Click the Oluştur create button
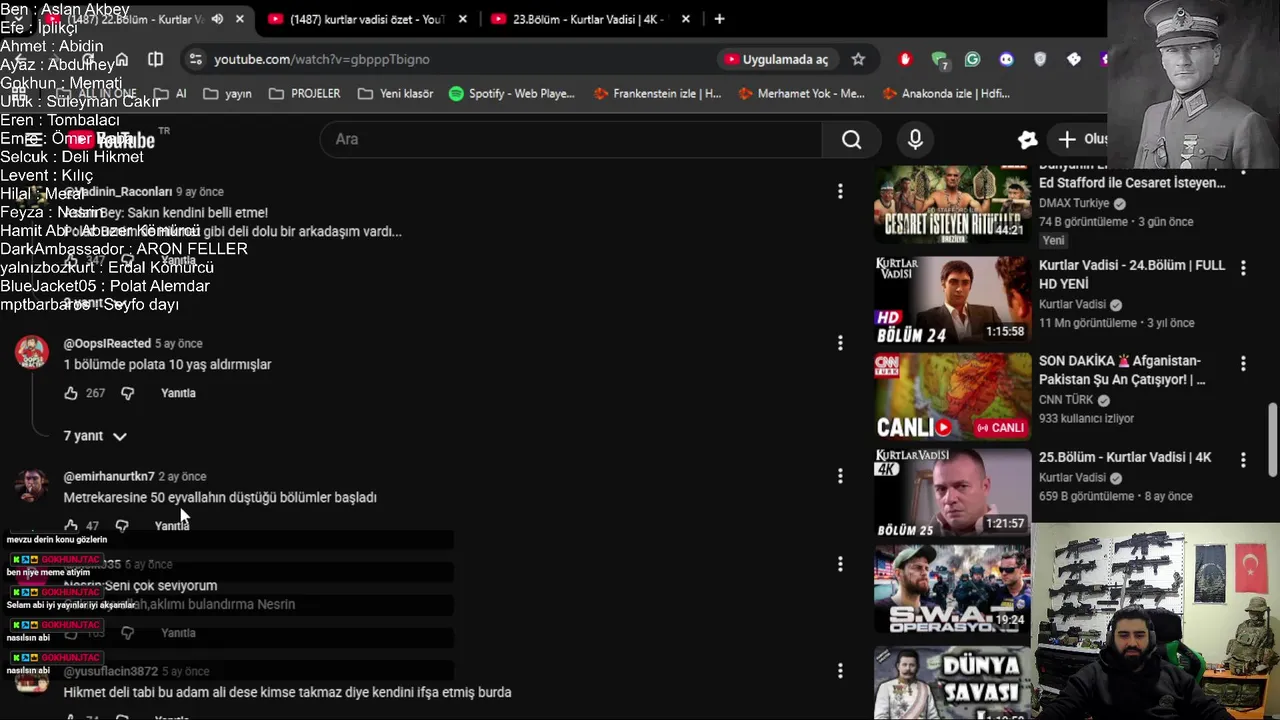This screenshot has height=720, width=1280. point(1081,139)
